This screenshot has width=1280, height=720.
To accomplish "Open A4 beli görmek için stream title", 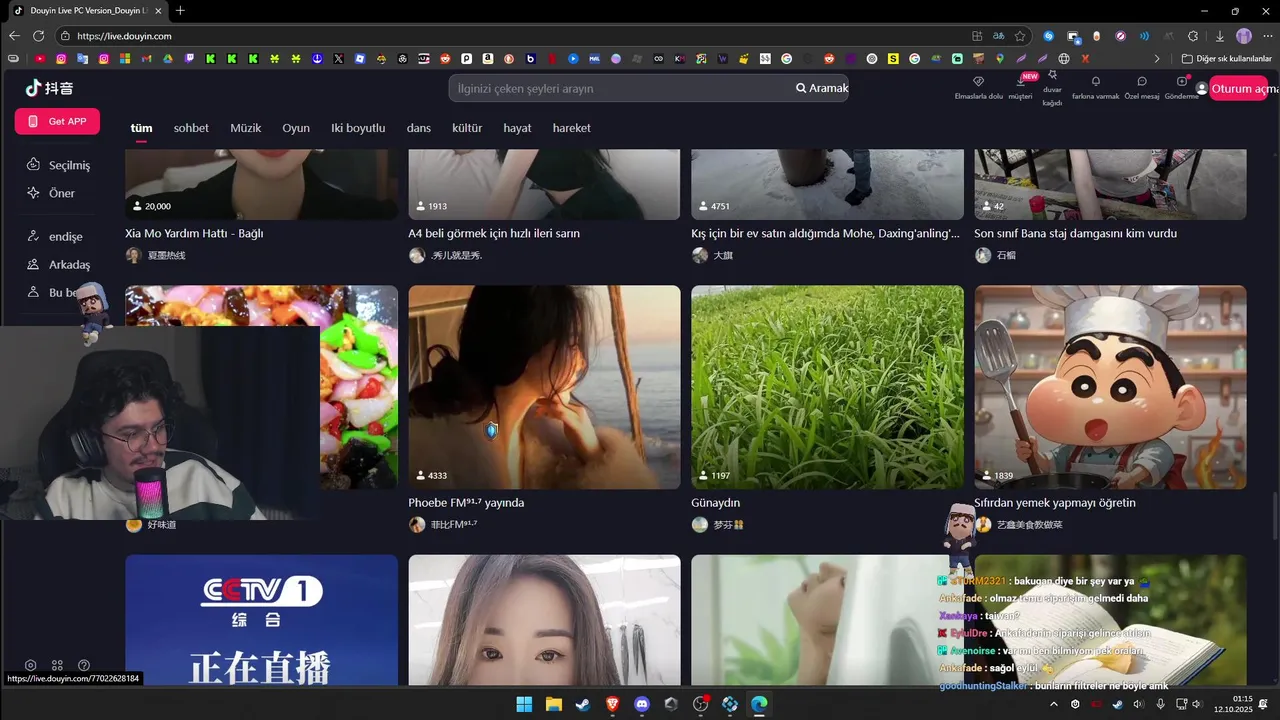I will pos(494,233).
